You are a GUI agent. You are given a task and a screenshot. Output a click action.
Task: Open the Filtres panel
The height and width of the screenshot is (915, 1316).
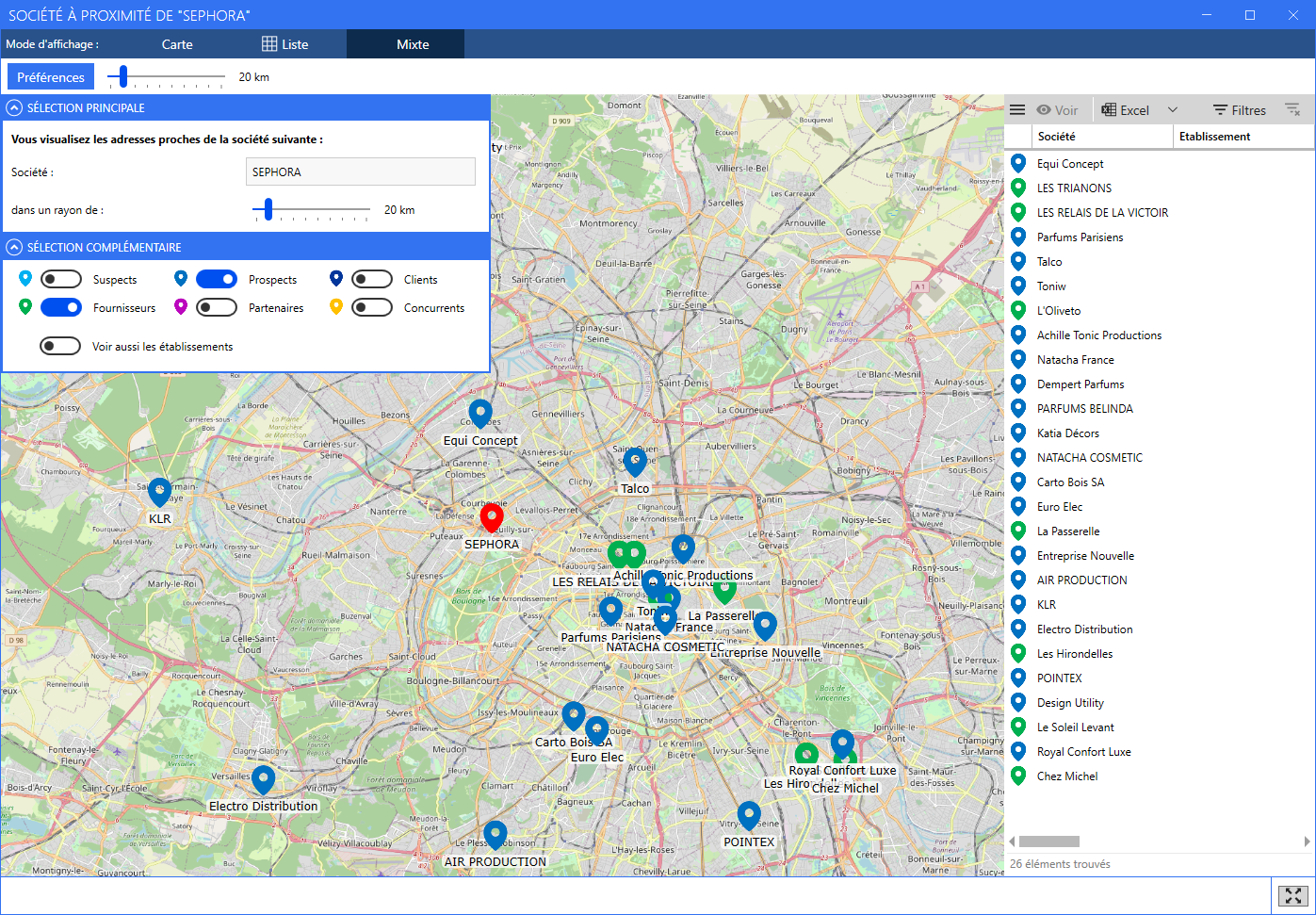[x=1237, y=109]
